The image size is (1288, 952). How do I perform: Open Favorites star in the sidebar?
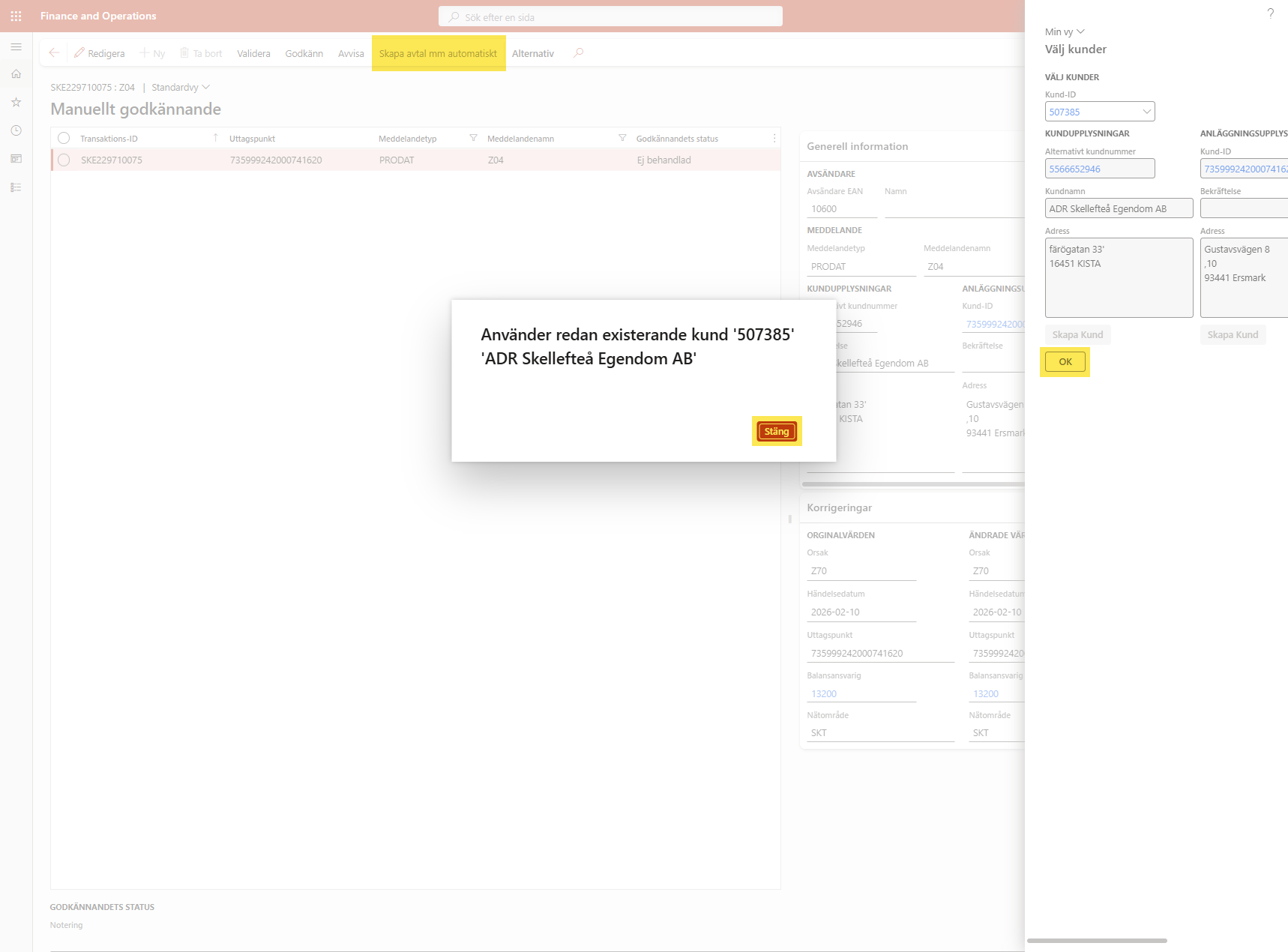16,102
